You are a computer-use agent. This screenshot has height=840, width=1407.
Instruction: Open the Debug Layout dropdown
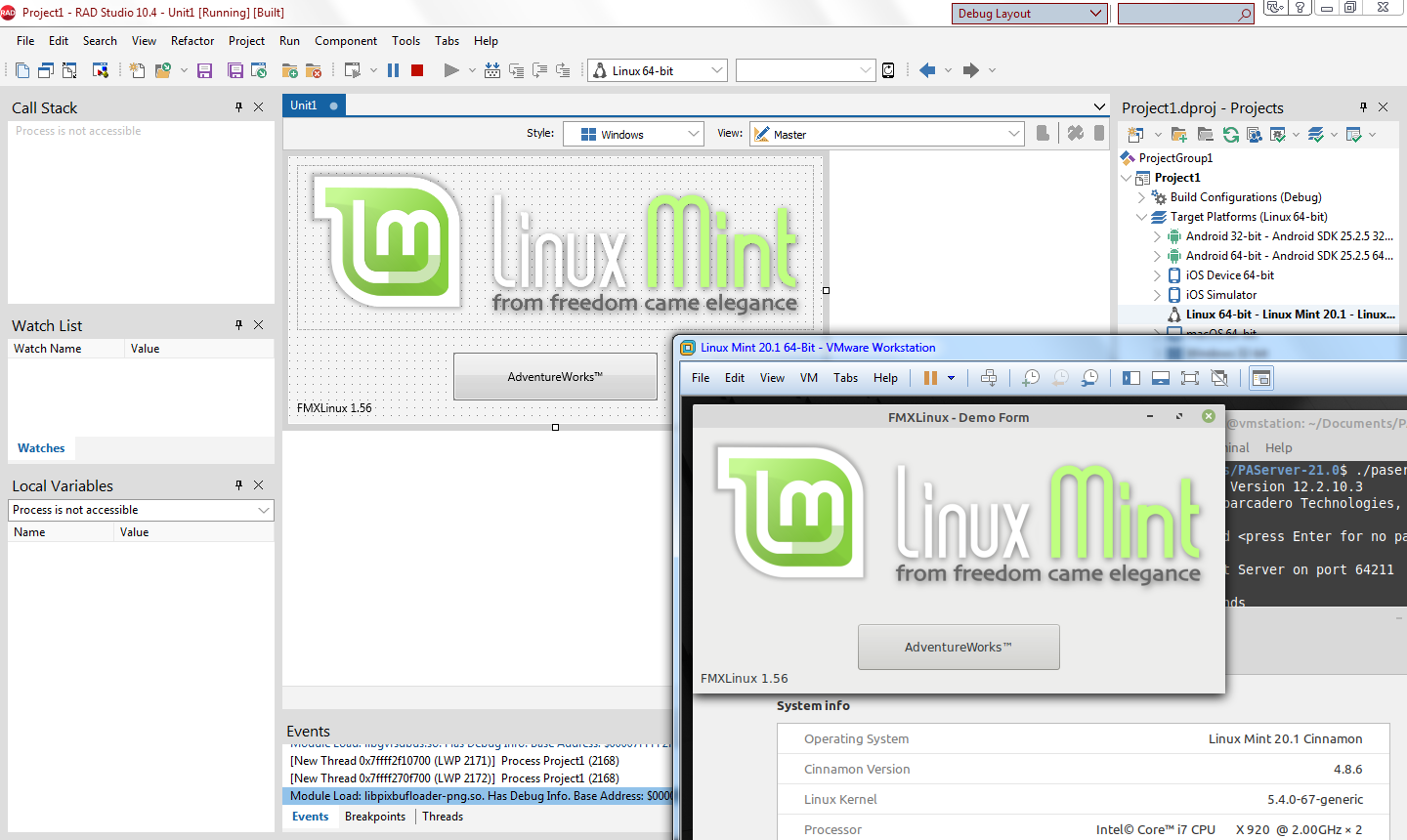(1095, 14)
